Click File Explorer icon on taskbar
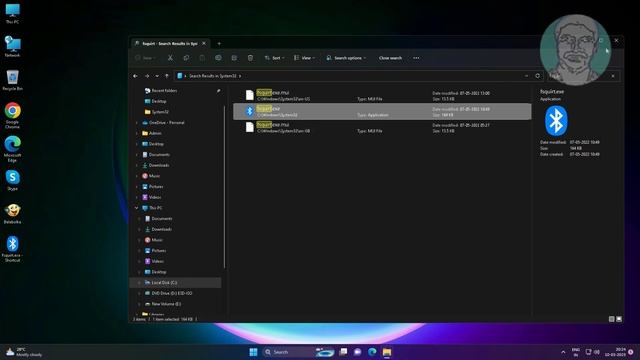640x360 pixels. [387, 352]
